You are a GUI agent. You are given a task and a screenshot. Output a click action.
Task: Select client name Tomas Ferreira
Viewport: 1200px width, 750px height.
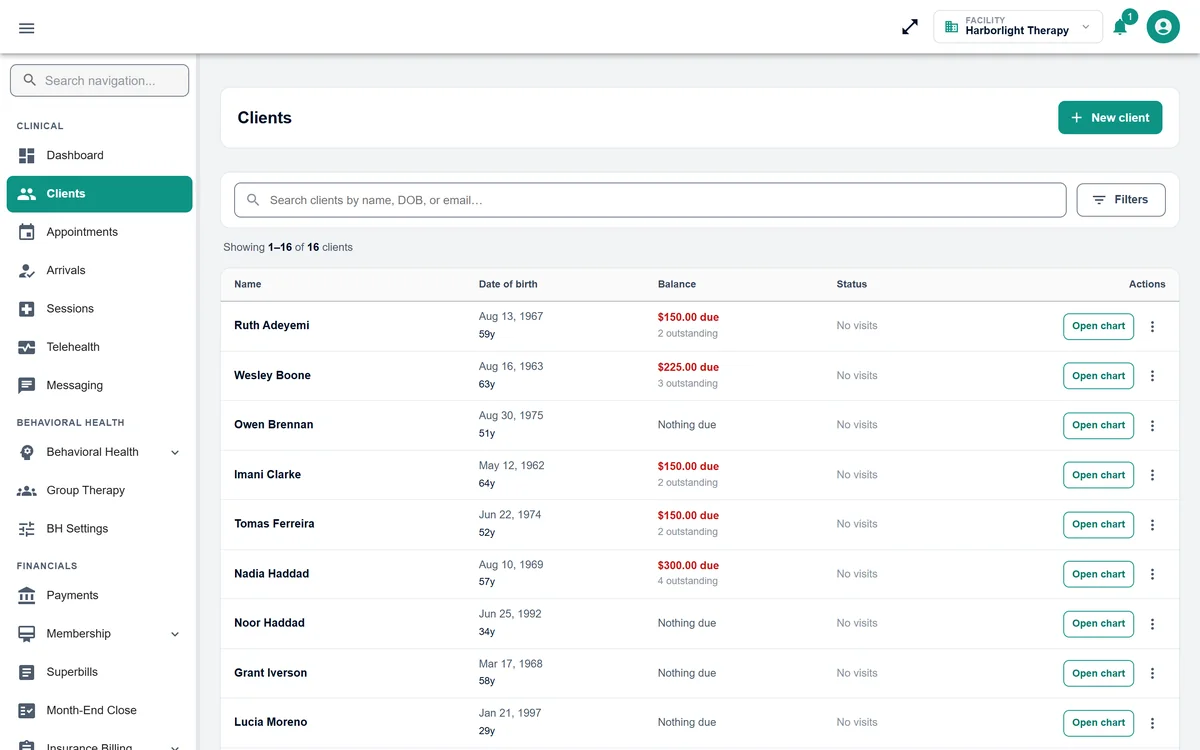(274, 524)
